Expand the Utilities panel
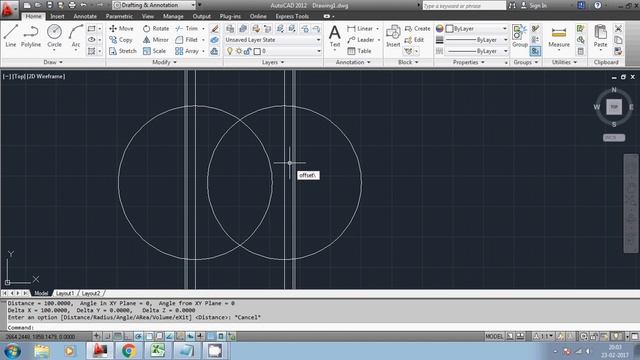 564,62
